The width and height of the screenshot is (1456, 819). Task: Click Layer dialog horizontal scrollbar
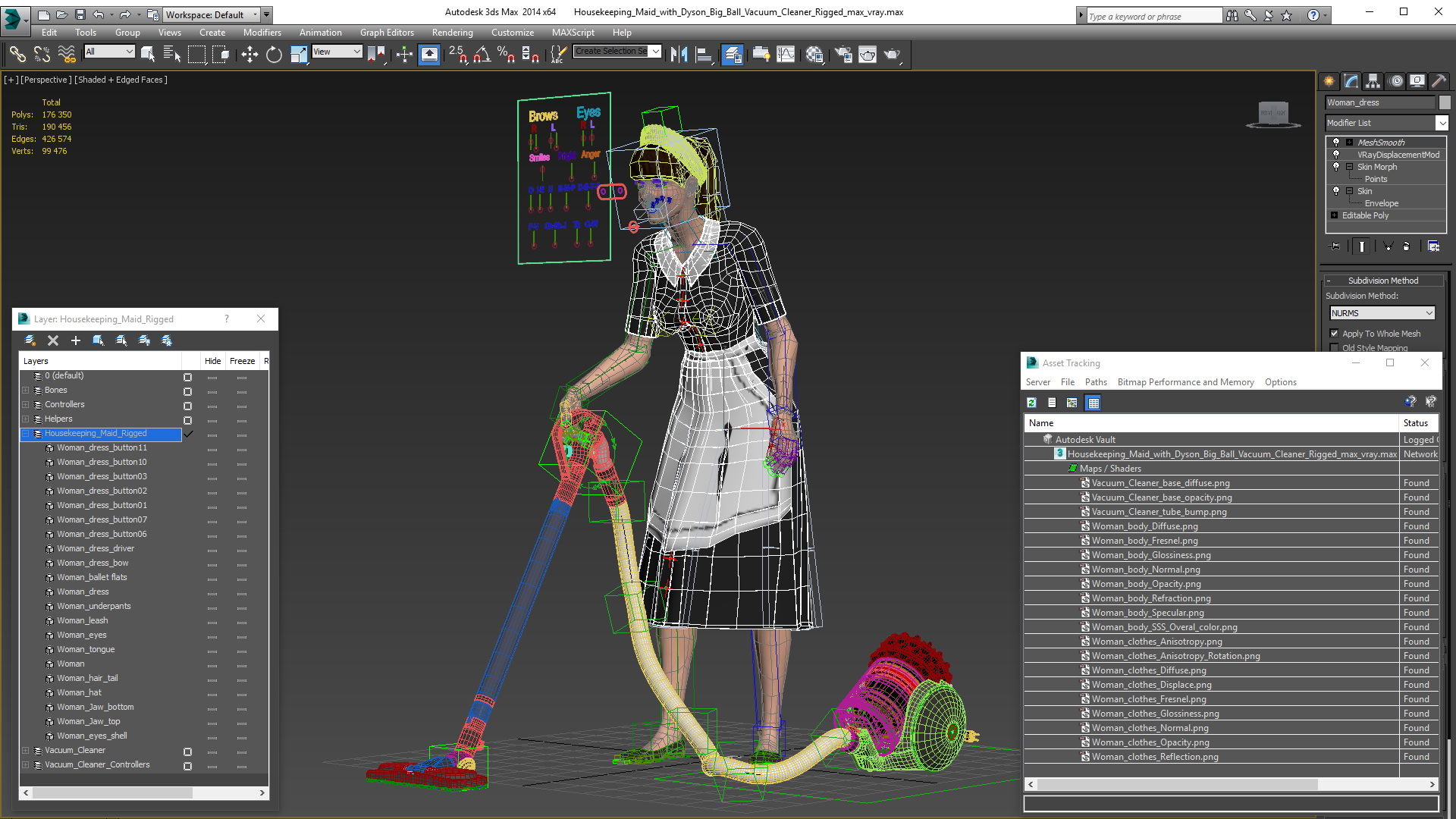pos(144,792)
